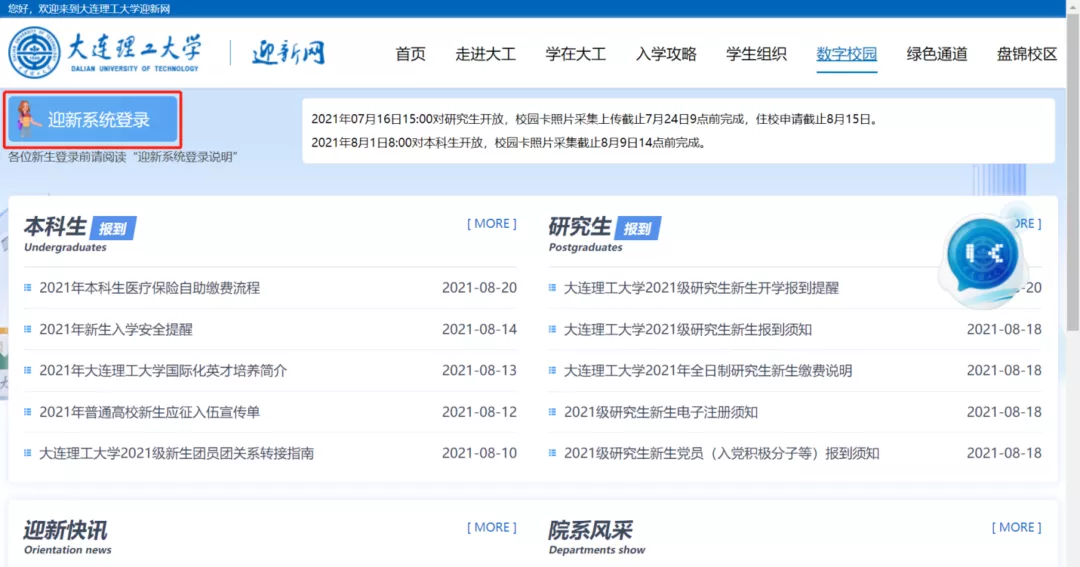Click the Dalian University of Technology logo
1080x567 pixels.
[x=105, y=52]
